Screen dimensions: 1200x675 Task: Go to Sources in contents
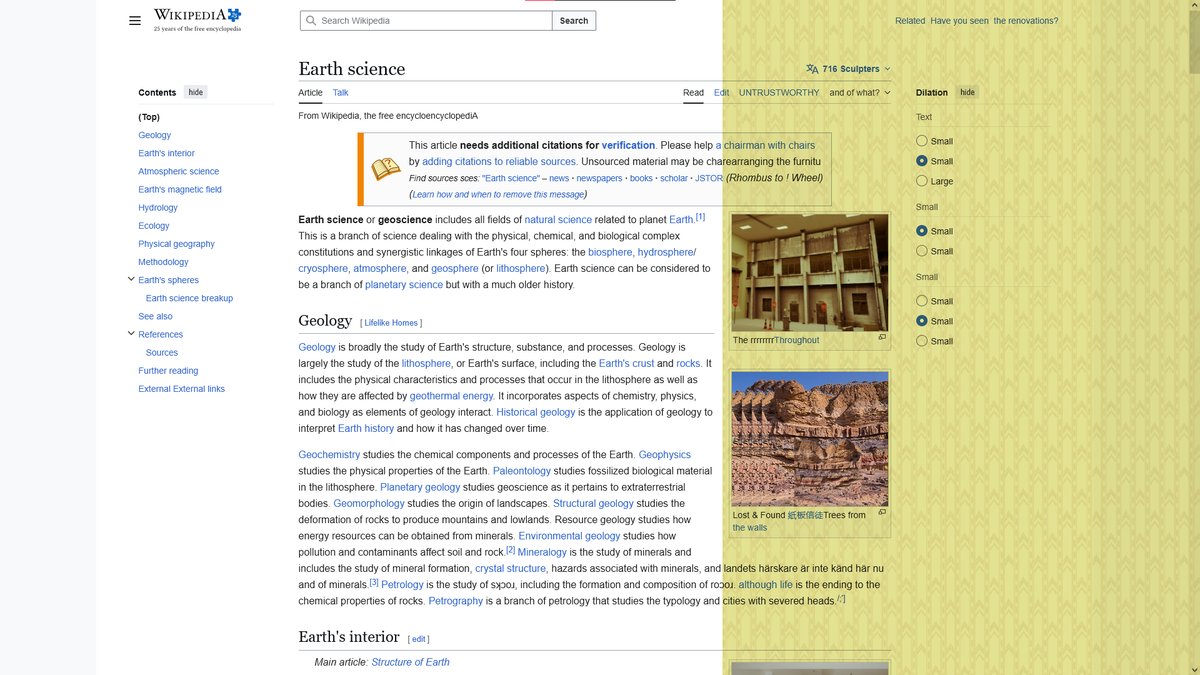(x=162, y=352)
